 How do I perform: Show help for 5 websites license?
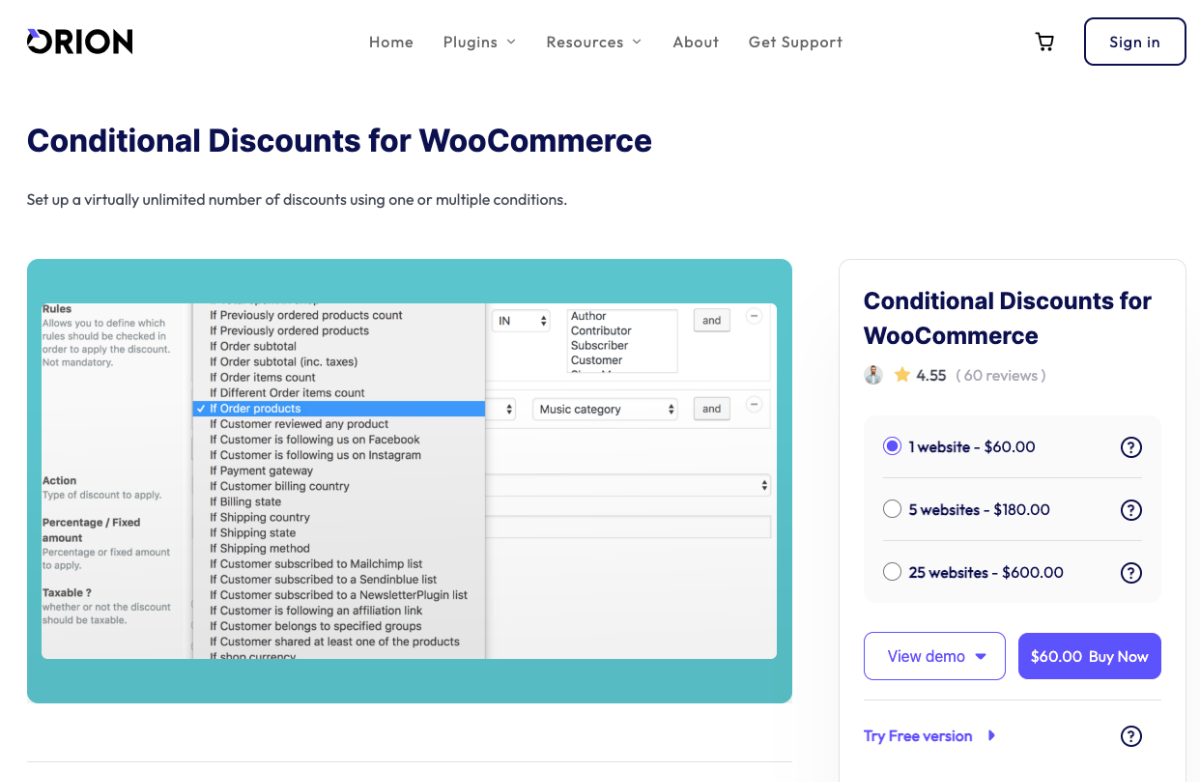1131,510
